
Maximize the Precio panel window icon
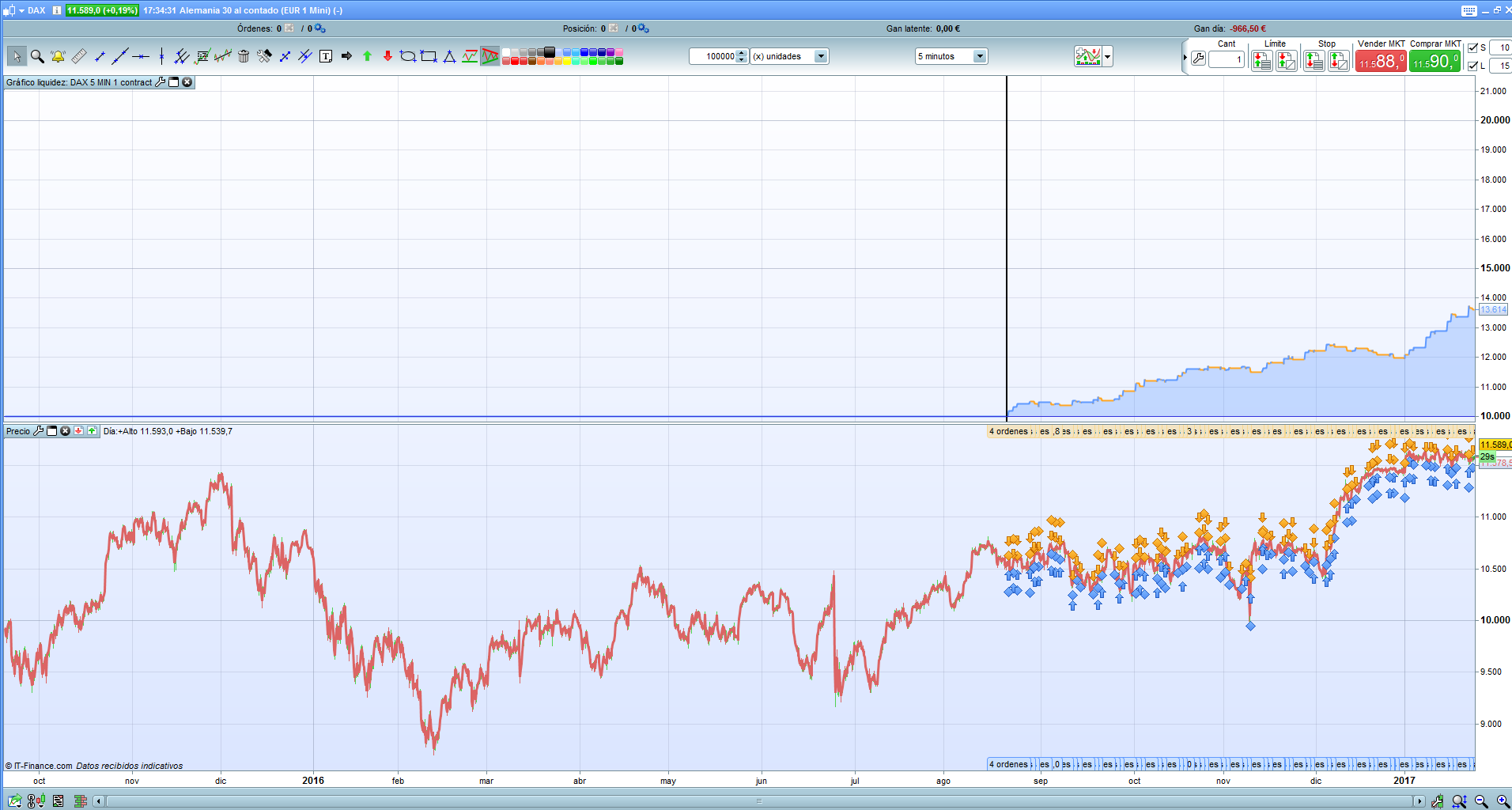52,431
